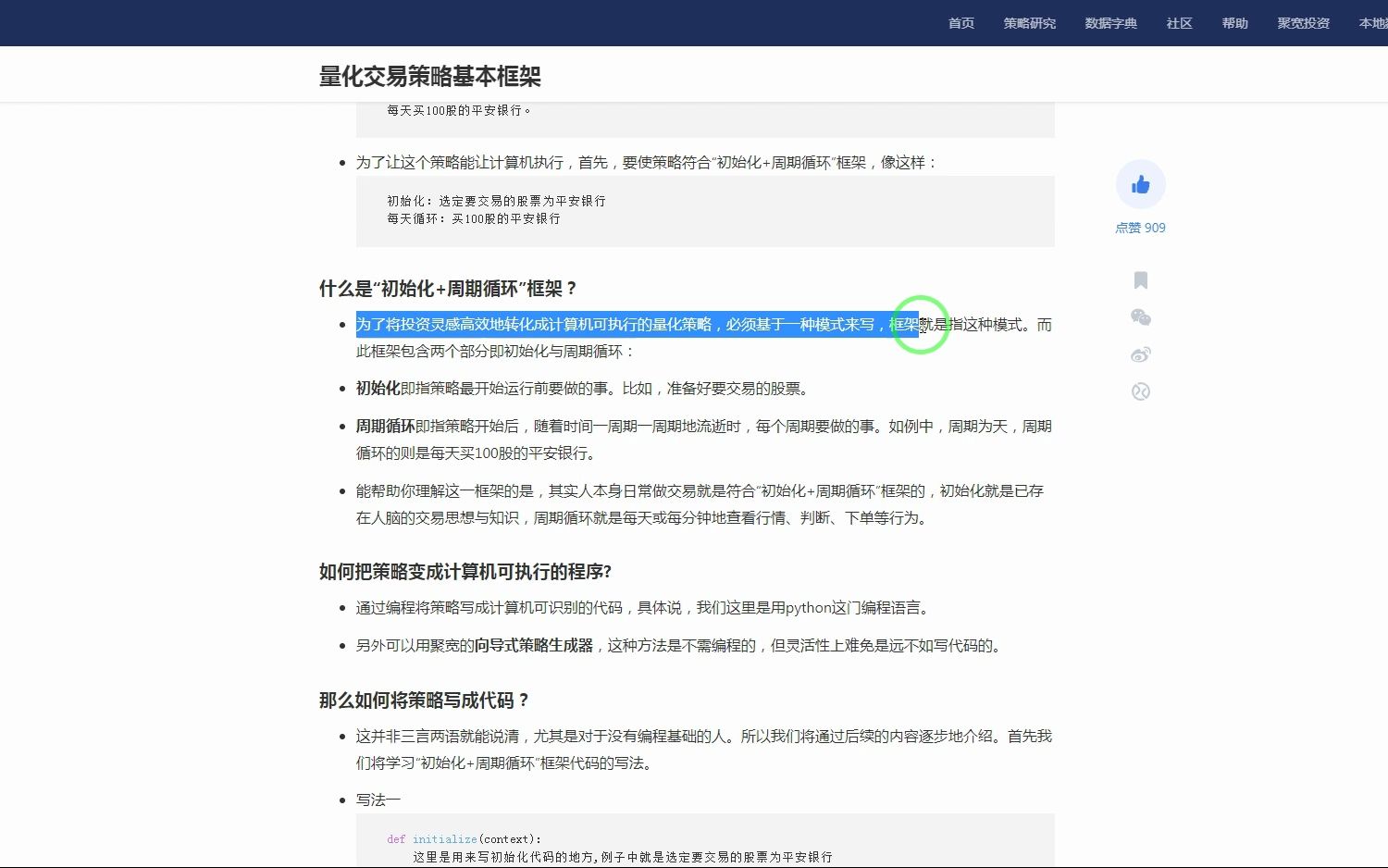The width and height of the screenshot is (1388, 868).
Task: Share article via WeChat icon
Action: (x=1141, y=317)
